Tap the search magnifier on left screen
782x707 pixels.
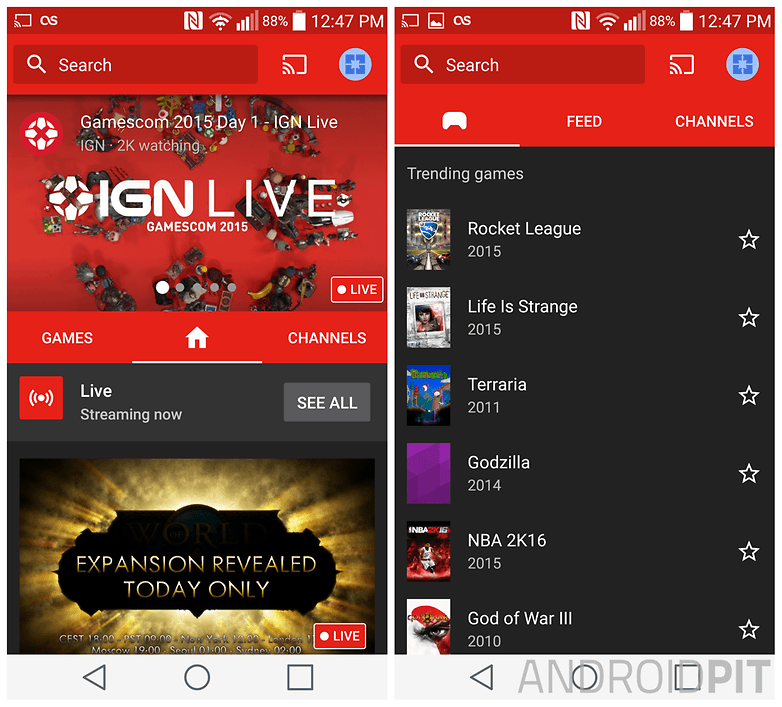36,64
